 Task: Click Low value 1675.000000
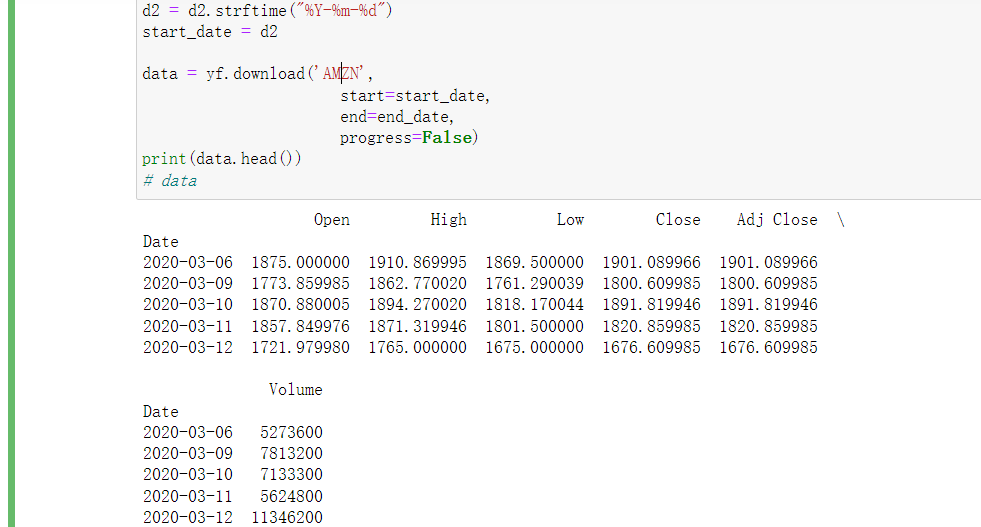pyautogui.click(x=534, y=347)
